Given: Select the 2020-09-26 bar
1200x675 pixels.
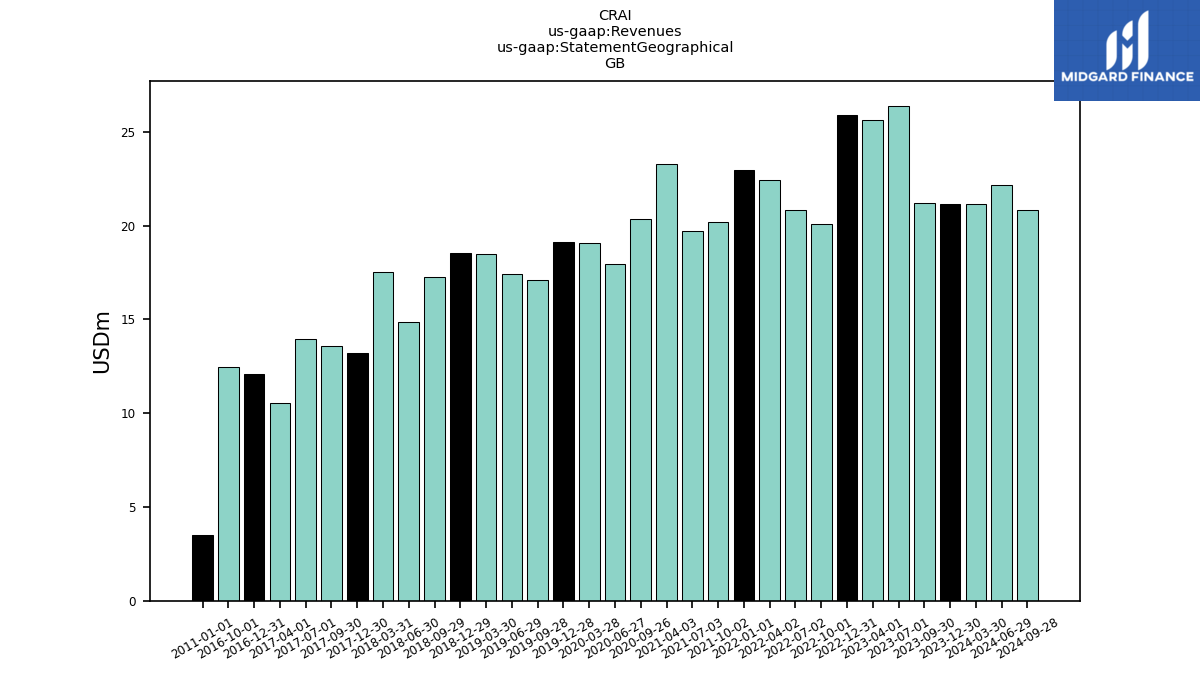Looking at the screenshot, I should point(641,410).
